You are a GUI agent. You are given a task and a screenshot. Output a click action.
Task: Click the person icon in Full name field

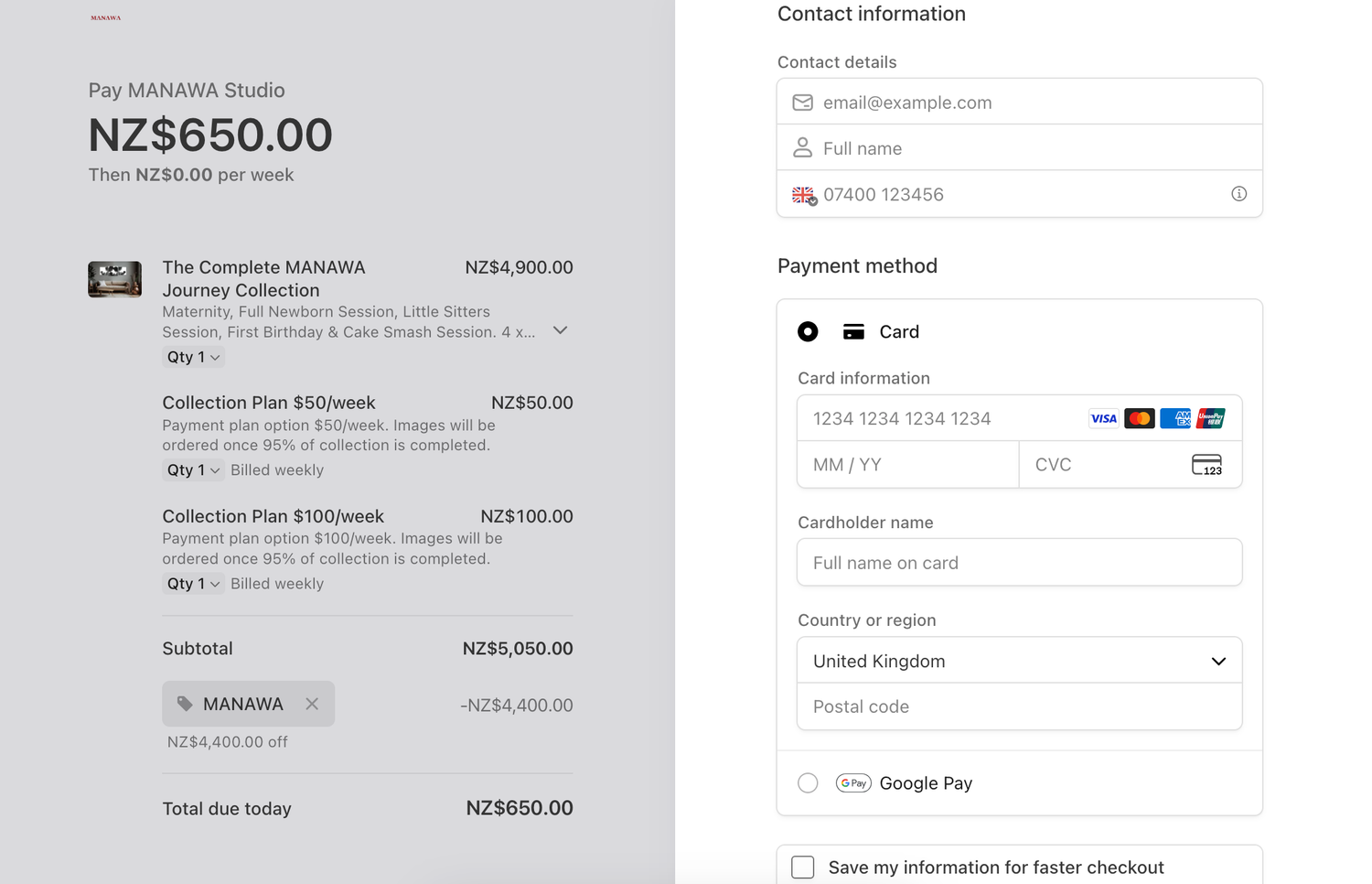[x=802, y=147]
